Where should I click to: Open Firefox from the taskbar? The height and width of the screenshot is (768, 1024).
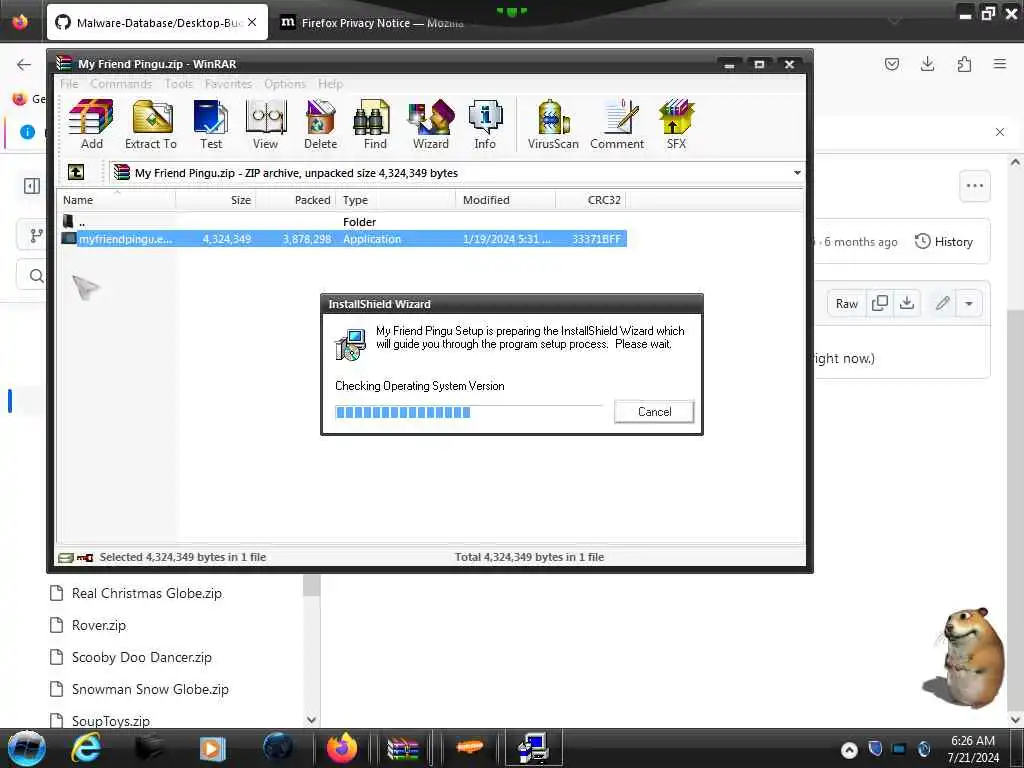click(342, 748)
